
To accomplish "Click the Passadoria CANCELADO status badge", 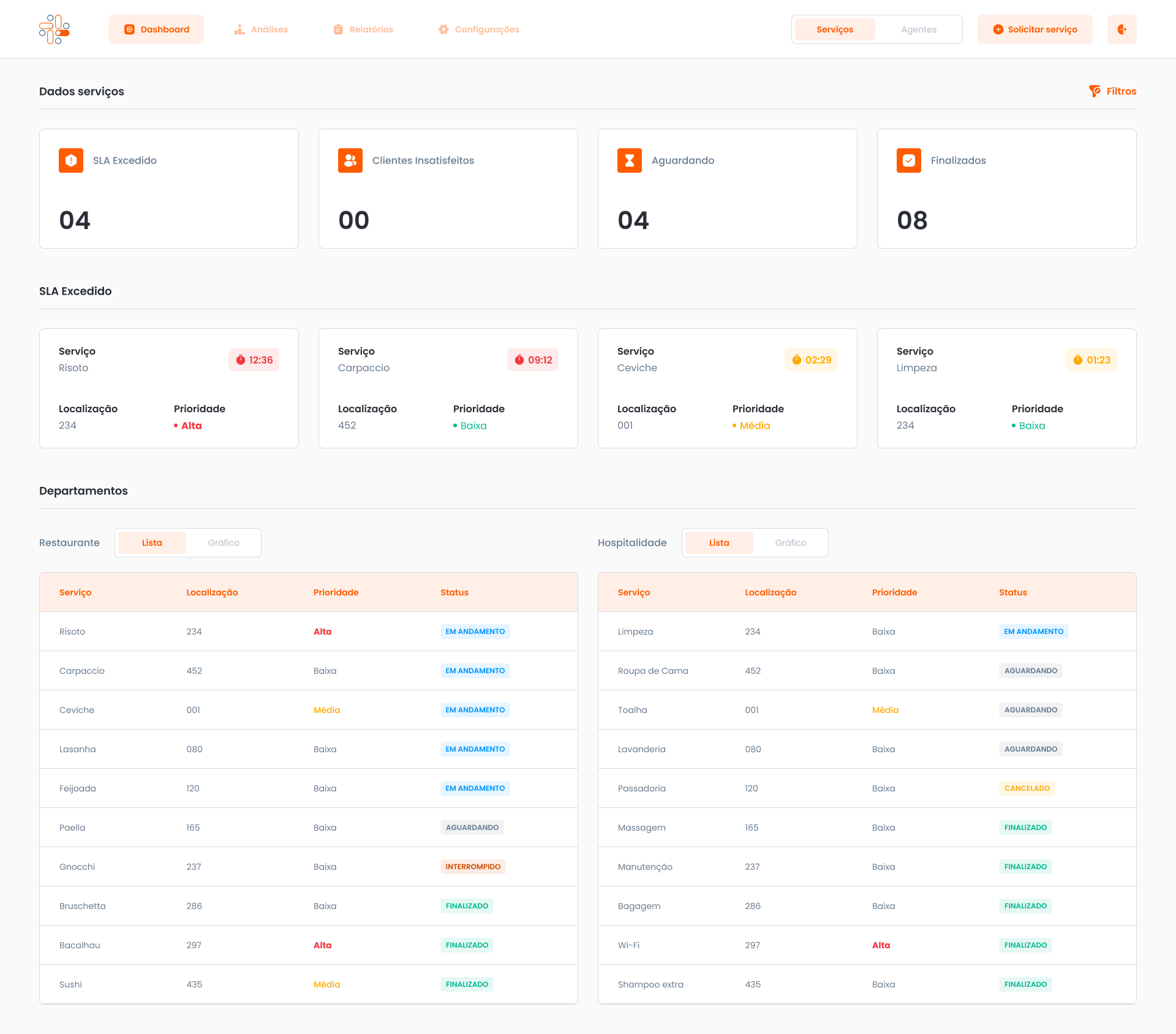I will point(1027,788).
